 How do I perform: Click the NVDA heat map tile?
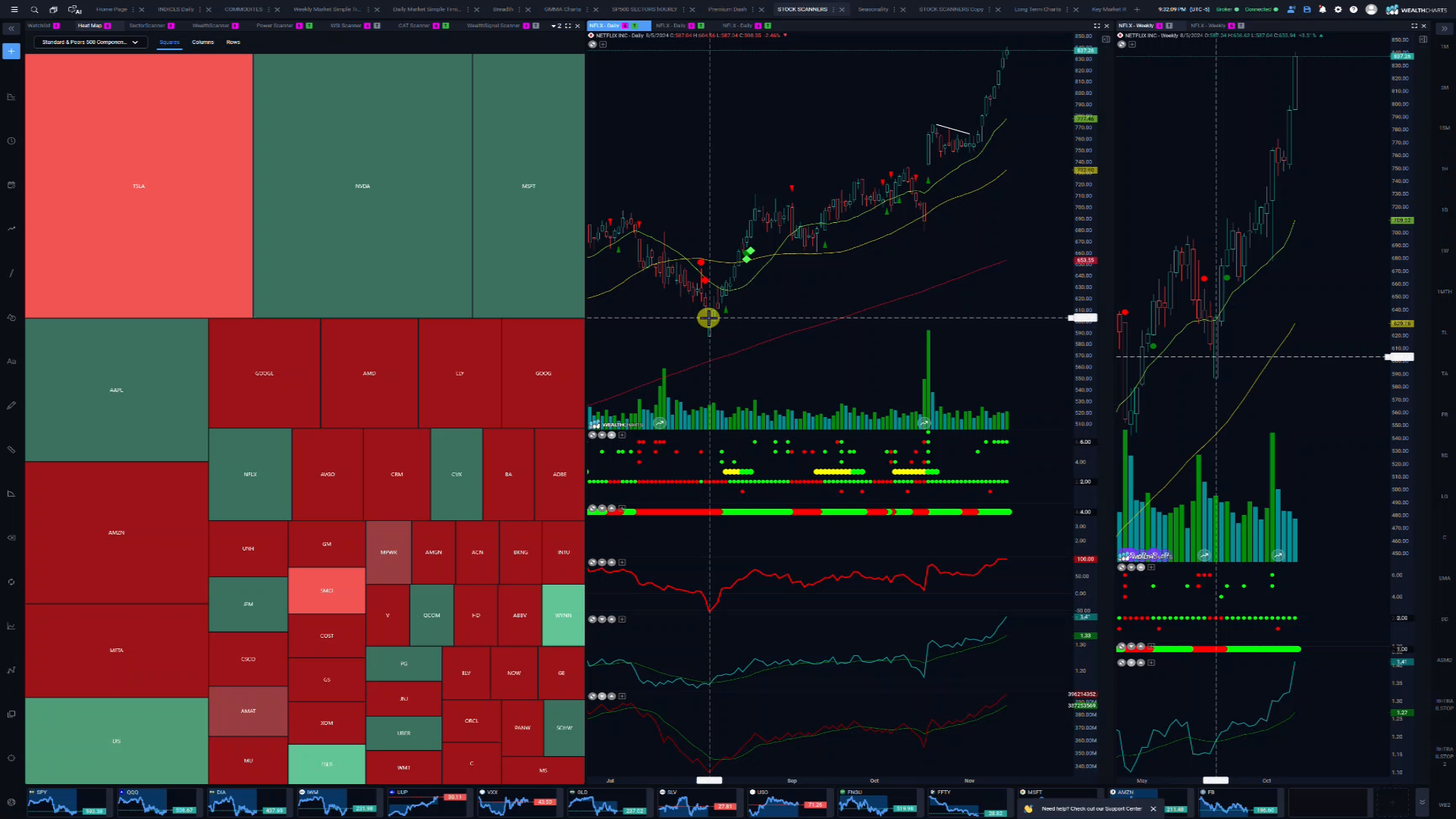(362, 186)
